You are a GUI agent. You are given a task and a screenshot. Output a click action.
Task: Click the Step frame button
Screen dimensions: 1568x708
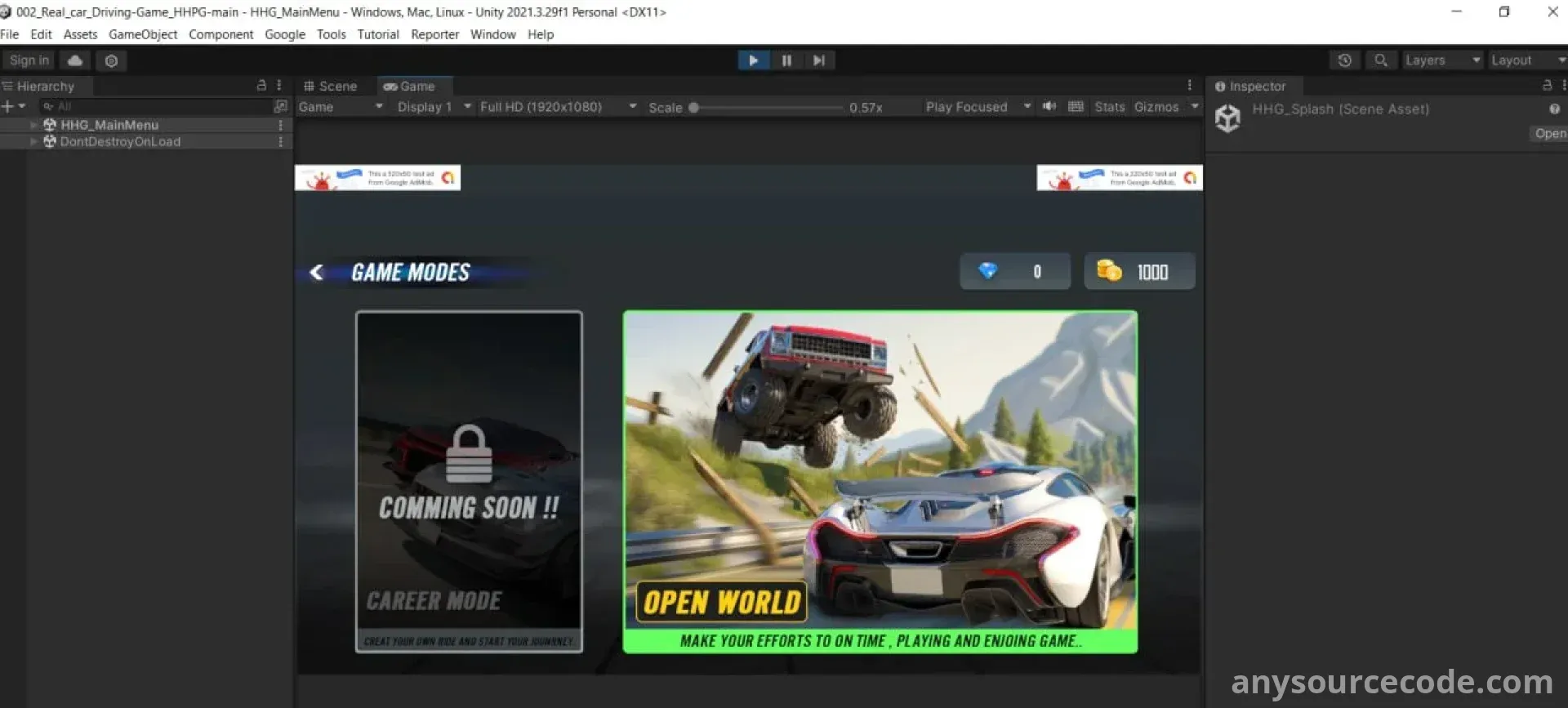(x=818, y=60)
